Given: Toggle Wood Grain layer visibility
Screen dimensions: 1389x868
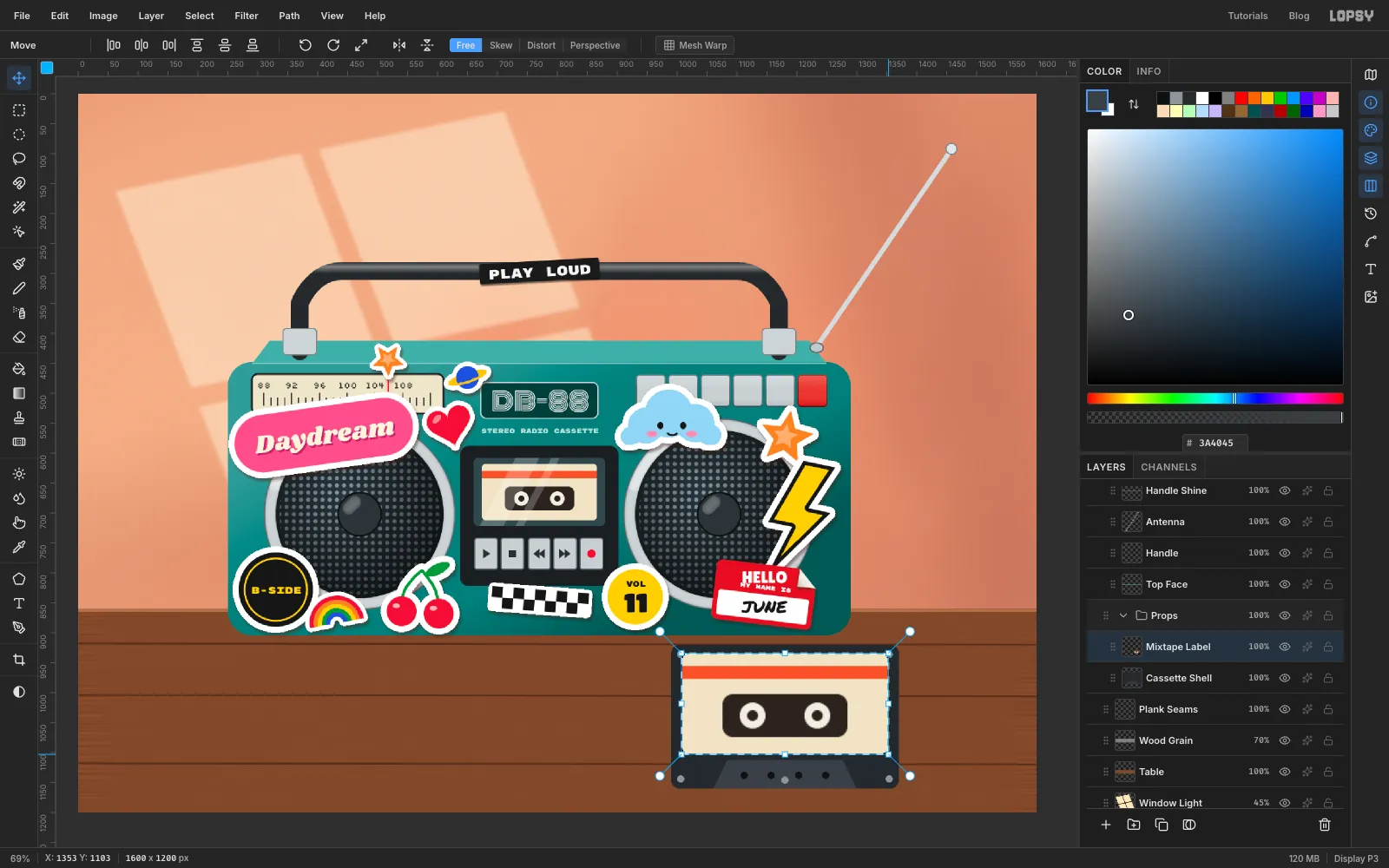Looking at the screenshot, I should tap(1285, 740).
